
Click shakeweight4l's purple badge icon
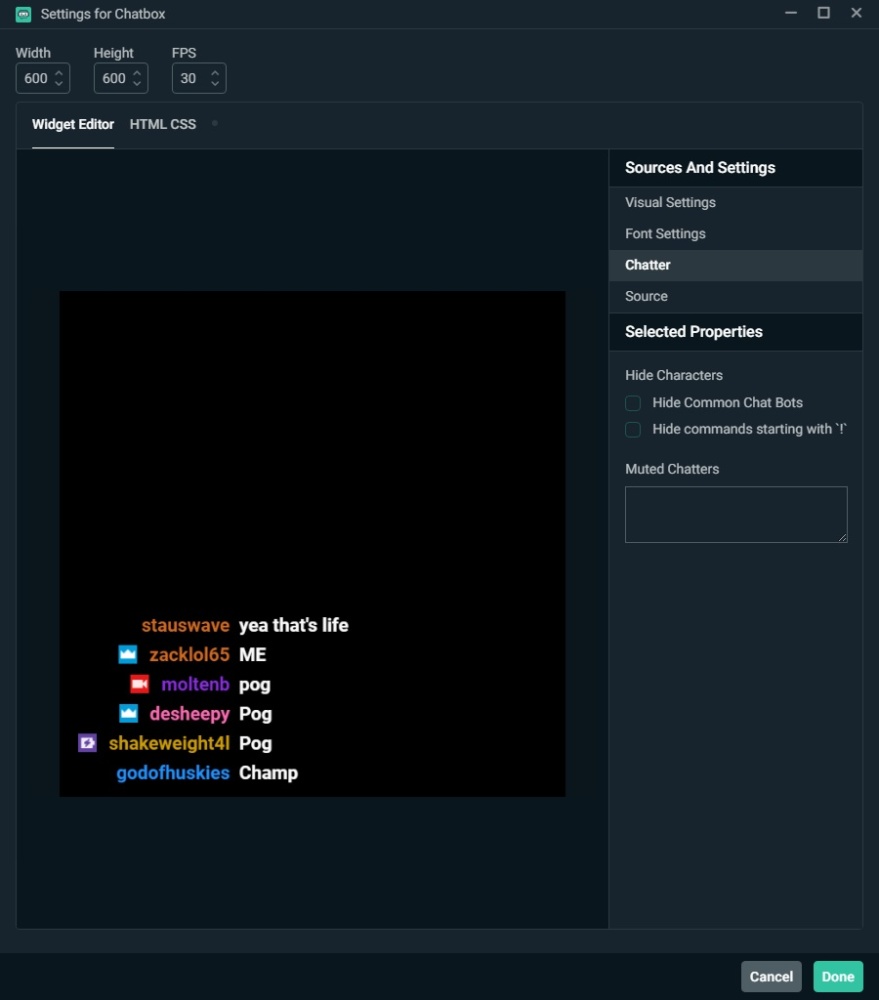coord(87,743)
